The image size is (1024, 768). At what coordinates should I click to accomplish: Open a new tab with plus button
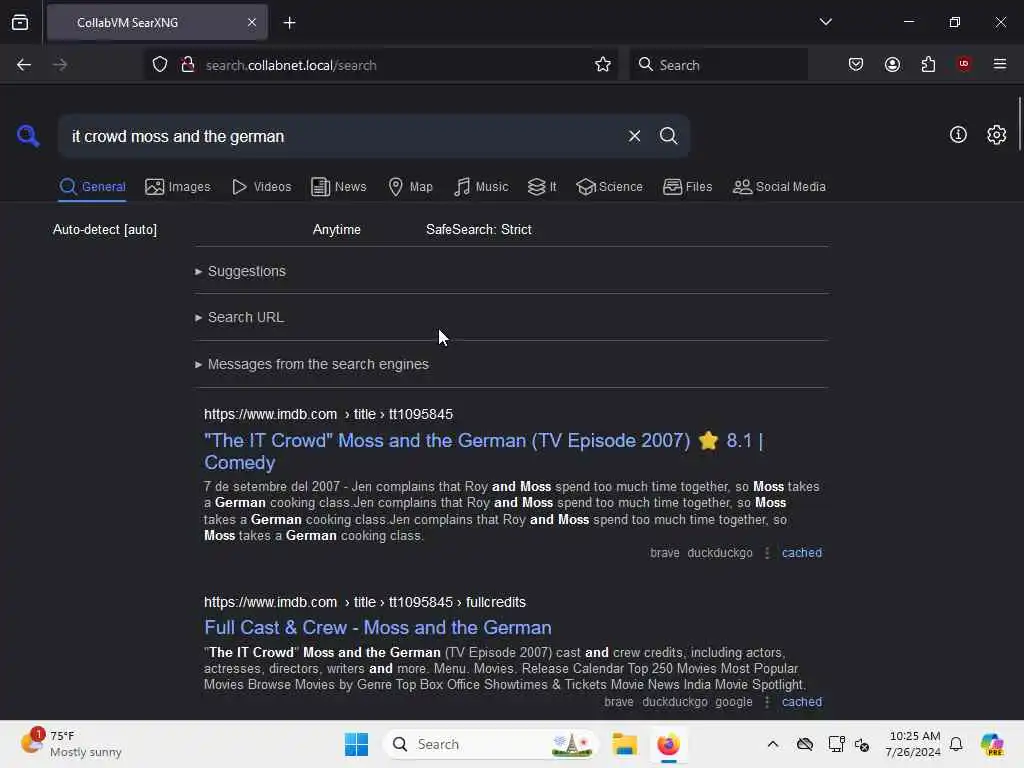tap(289, 23)
